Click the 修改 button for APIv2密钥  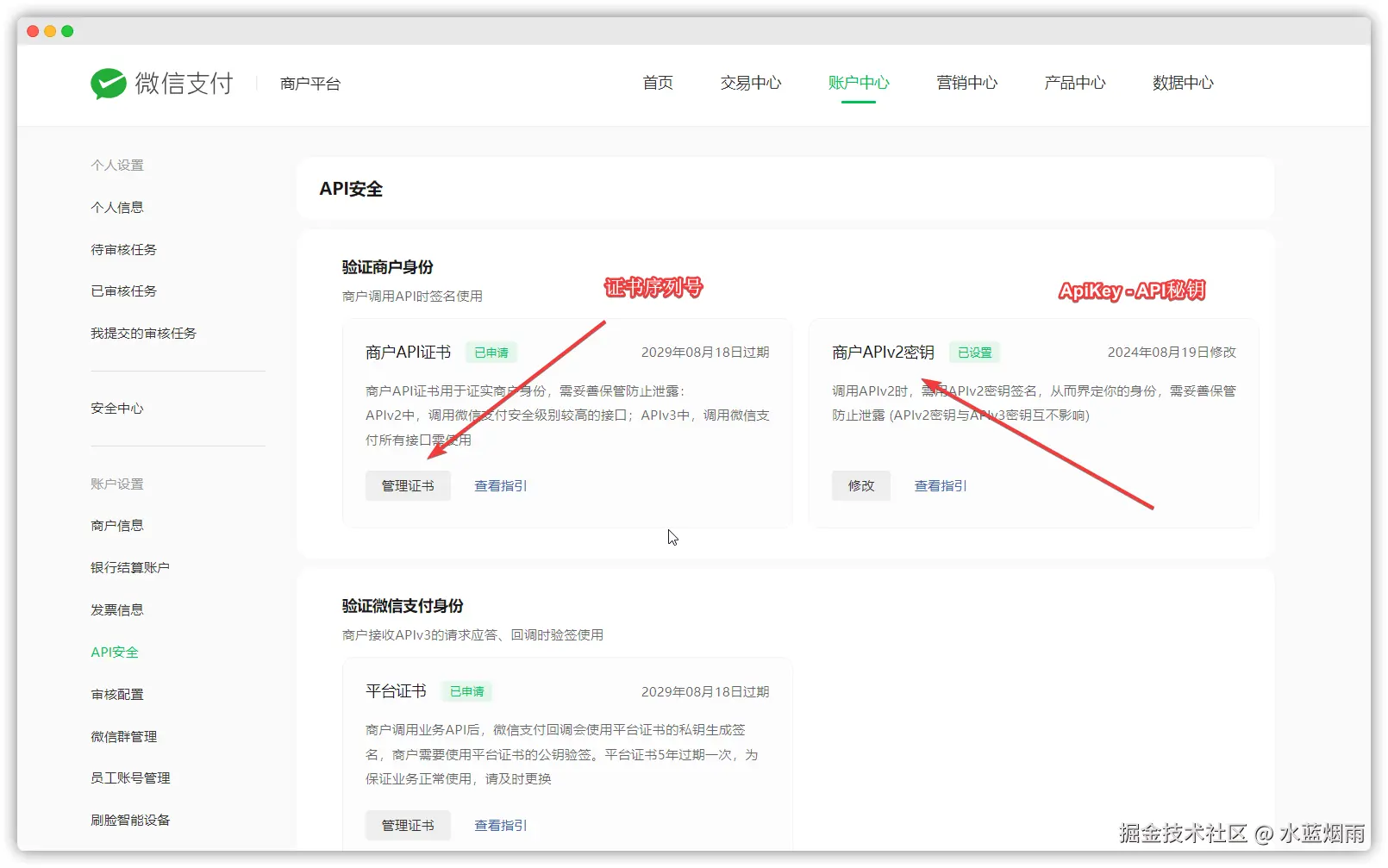pyautogui.click(x=861, y=486)
